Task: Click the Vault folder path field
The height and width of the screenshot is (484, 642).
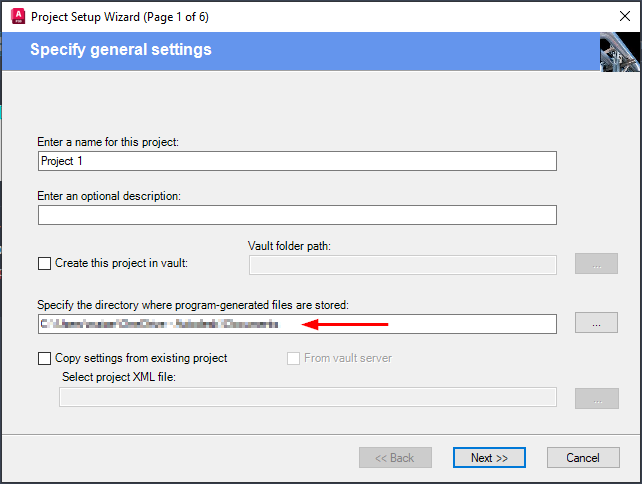Action: coord(402,264)
